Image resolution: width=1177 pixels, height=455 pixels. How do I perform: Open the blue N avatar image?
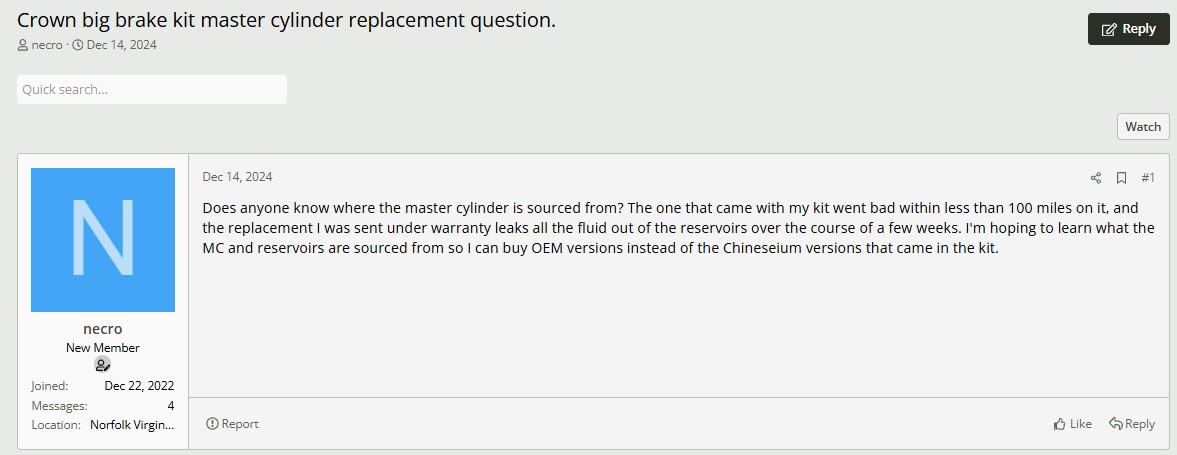pos(103,240)
